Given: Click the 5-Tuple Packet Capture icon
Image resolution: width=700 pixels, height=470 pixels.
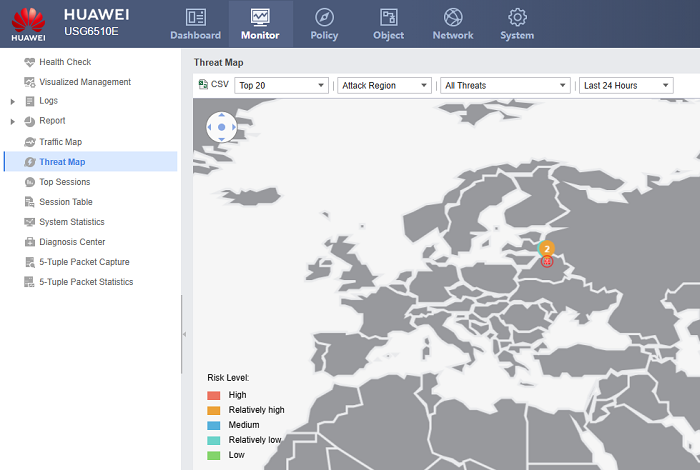Looking at the screenshot, I should coord(30,262).
